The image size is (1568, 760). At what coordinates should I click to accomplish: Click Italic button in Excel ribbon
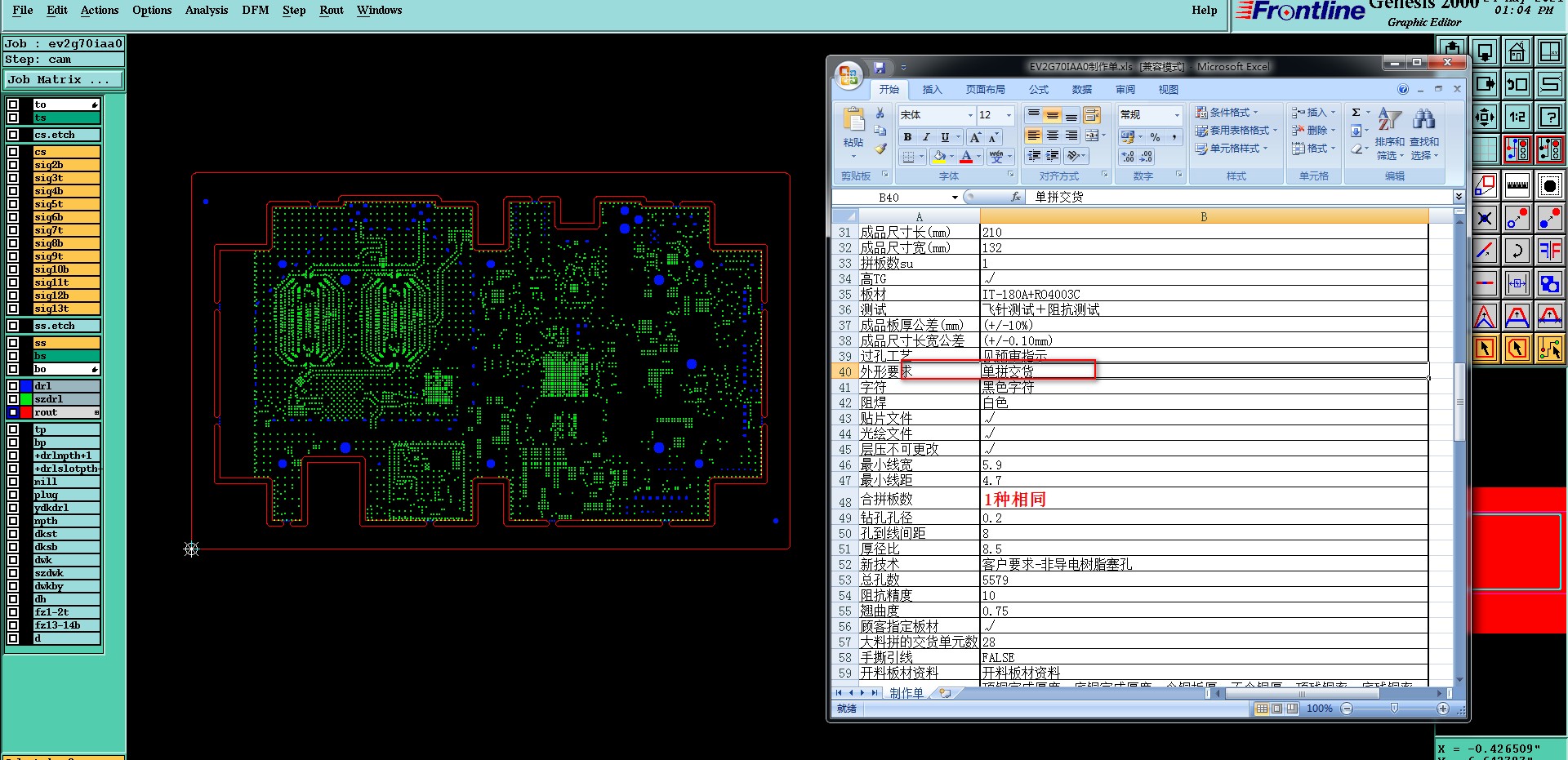[926, 137]
